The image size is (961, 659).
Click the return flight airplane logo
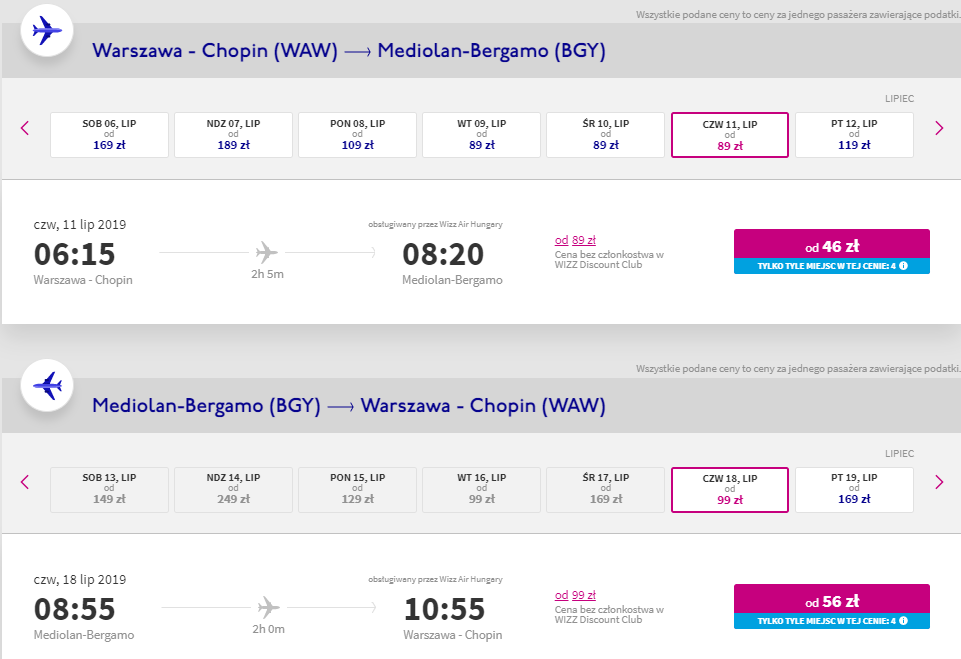47,386
